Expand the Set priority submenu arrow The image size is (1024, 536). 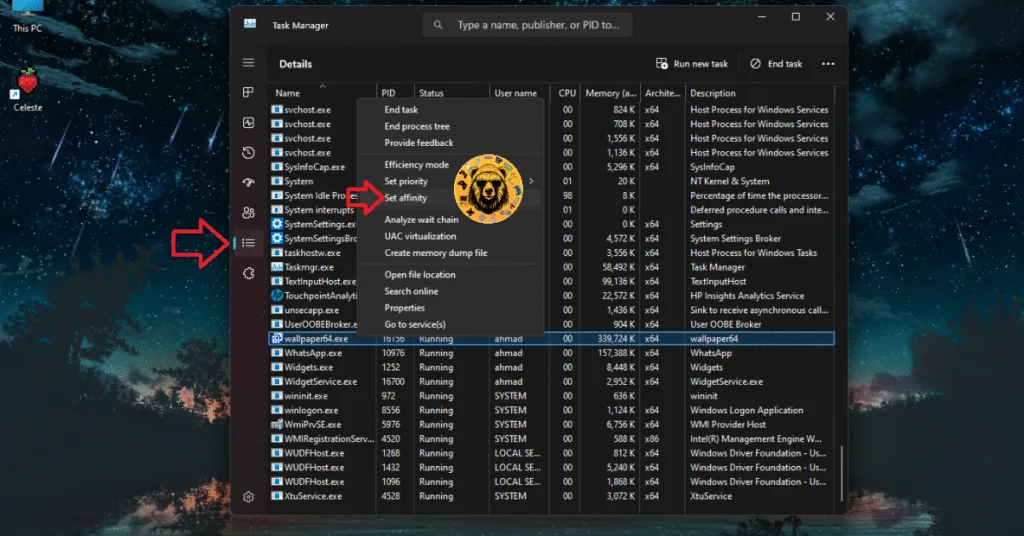(x=531, y=181)
